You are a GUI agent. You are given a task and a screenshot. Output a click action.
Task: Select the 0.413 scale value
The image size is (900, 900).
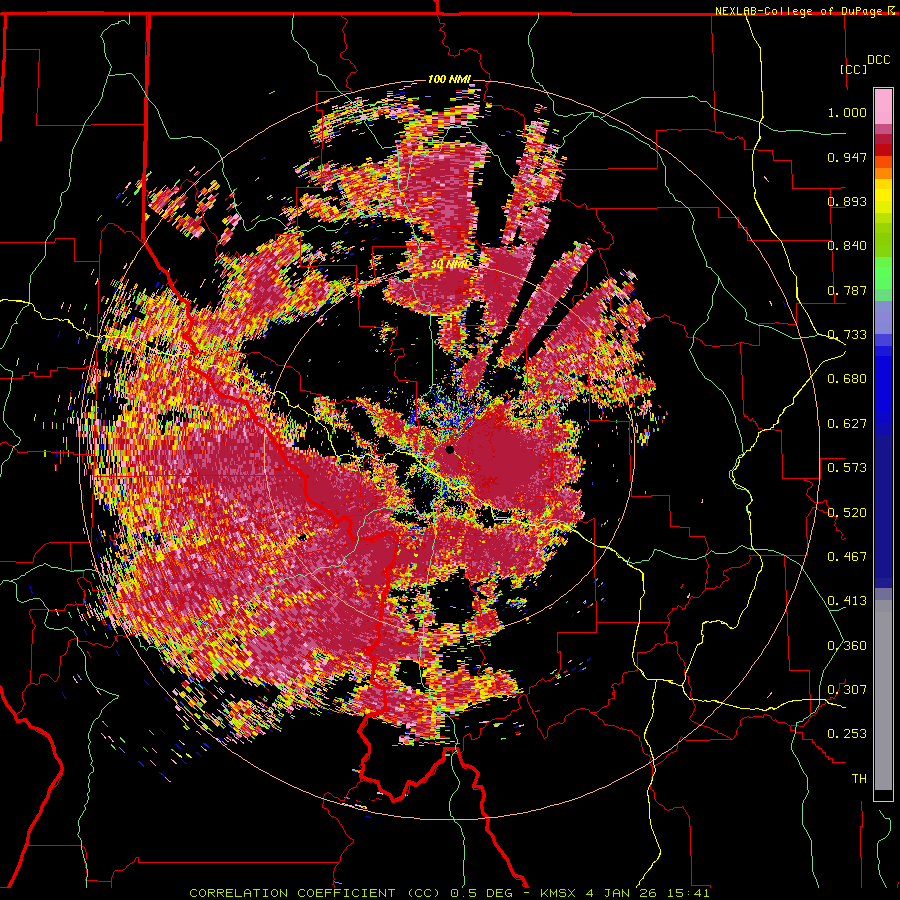pyautogui.click(x=847, y=601)
